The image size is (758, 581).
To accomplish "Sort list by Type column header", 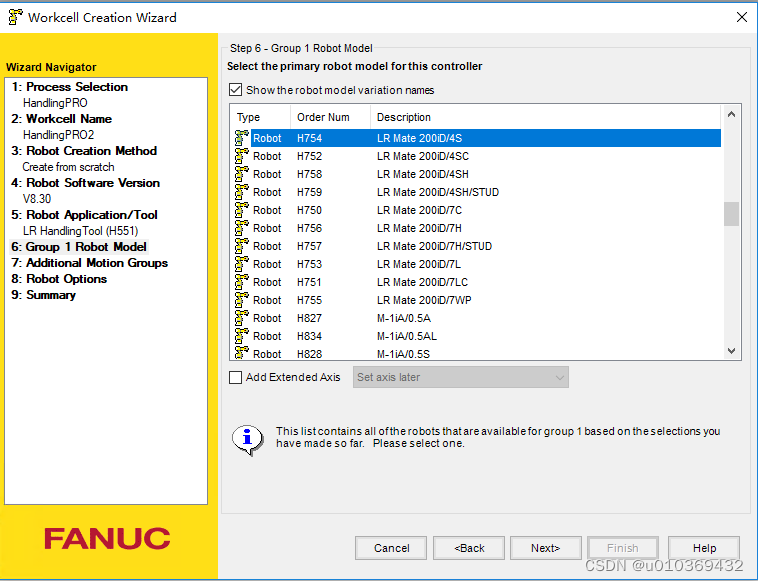I will [261, 117].
